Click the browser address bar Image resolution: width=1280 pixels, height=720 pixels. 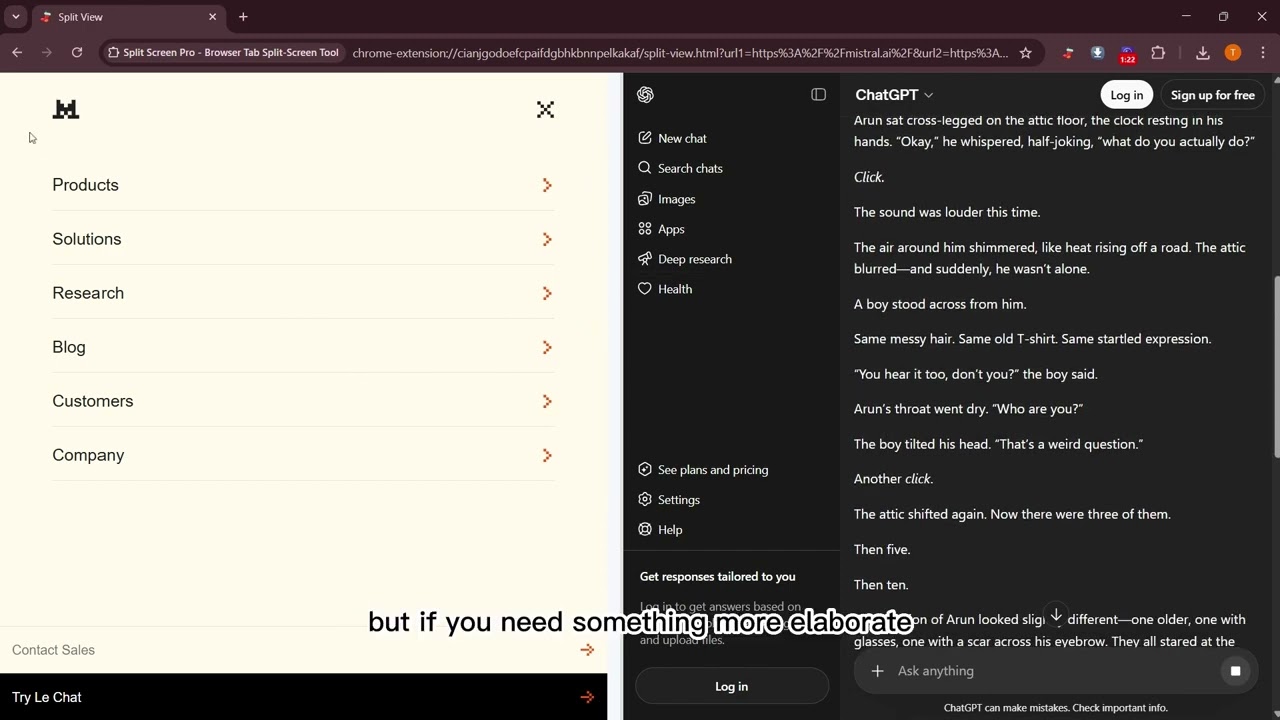(680, 53)
